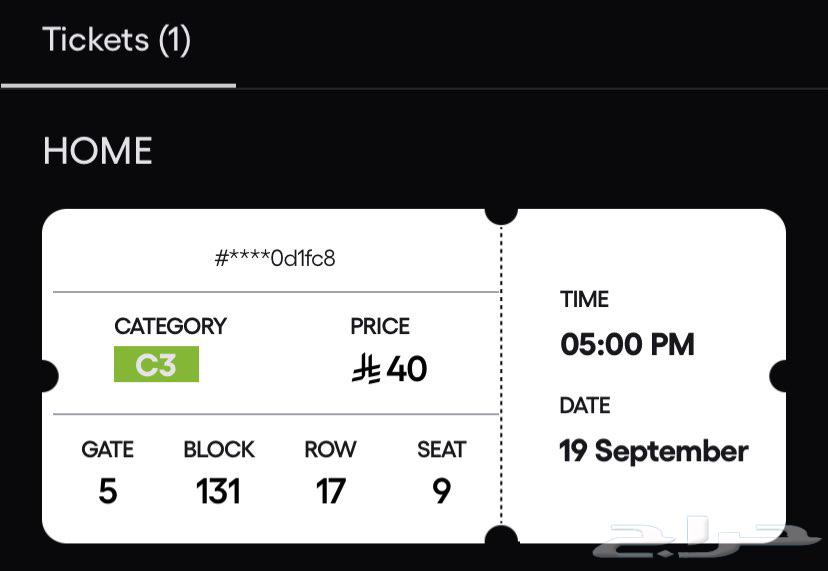The height and width of the screenshot is (571, 828).
Task: Click the 05:00 PM time value
Action: 627,345
